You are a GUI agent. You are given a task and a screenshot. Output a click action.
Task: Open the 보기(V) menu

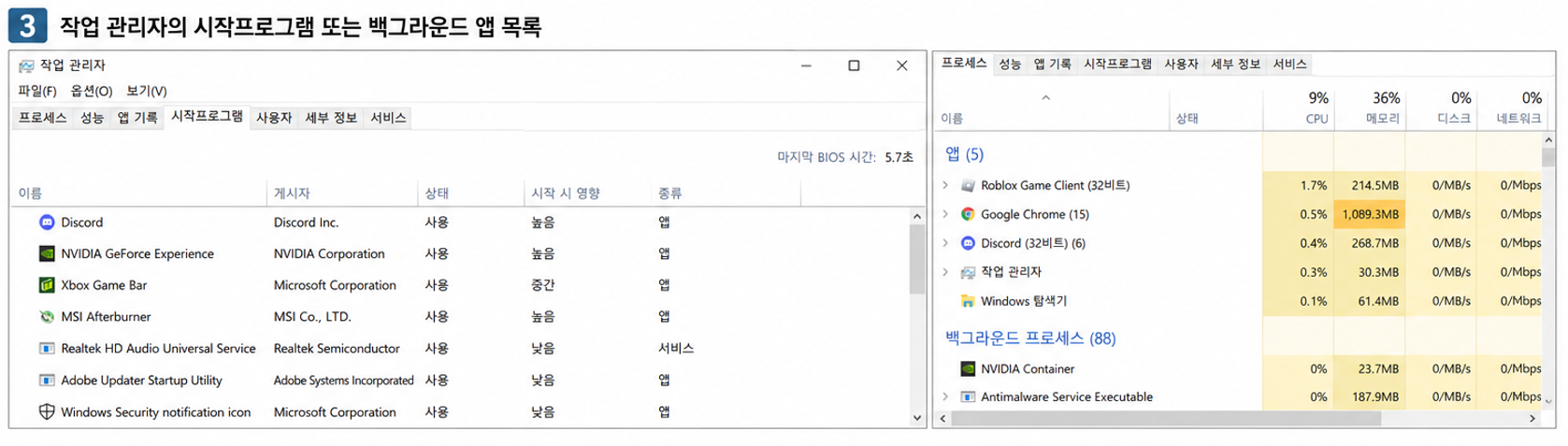[146, 91]
